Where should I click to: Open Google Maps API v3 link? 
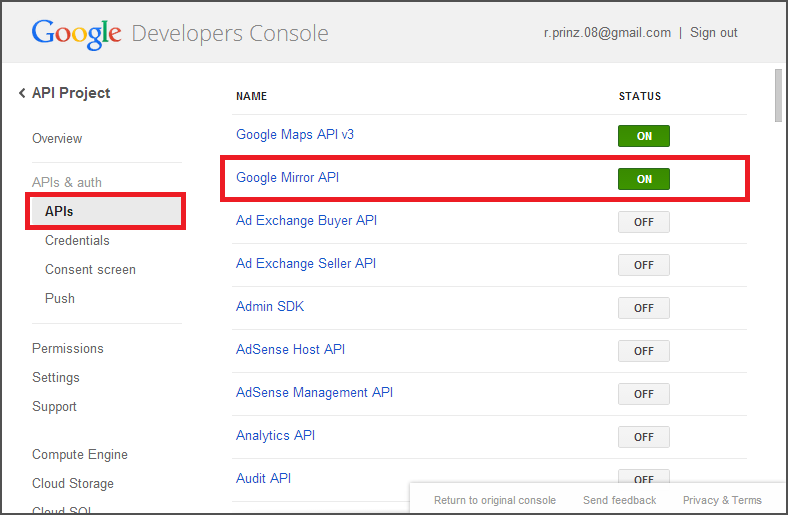click(295, 135)
